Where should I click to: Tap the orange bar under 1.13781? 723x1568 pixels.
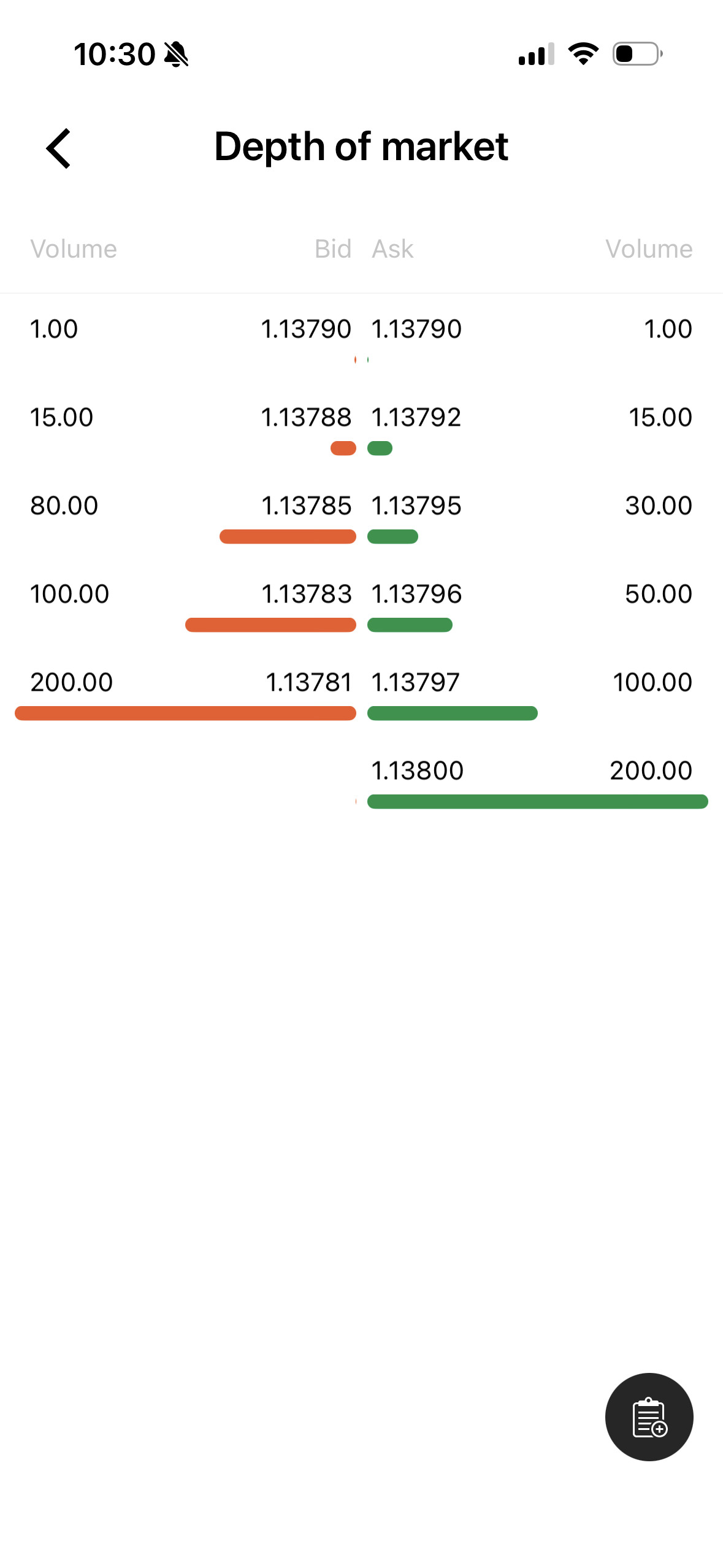185,713
